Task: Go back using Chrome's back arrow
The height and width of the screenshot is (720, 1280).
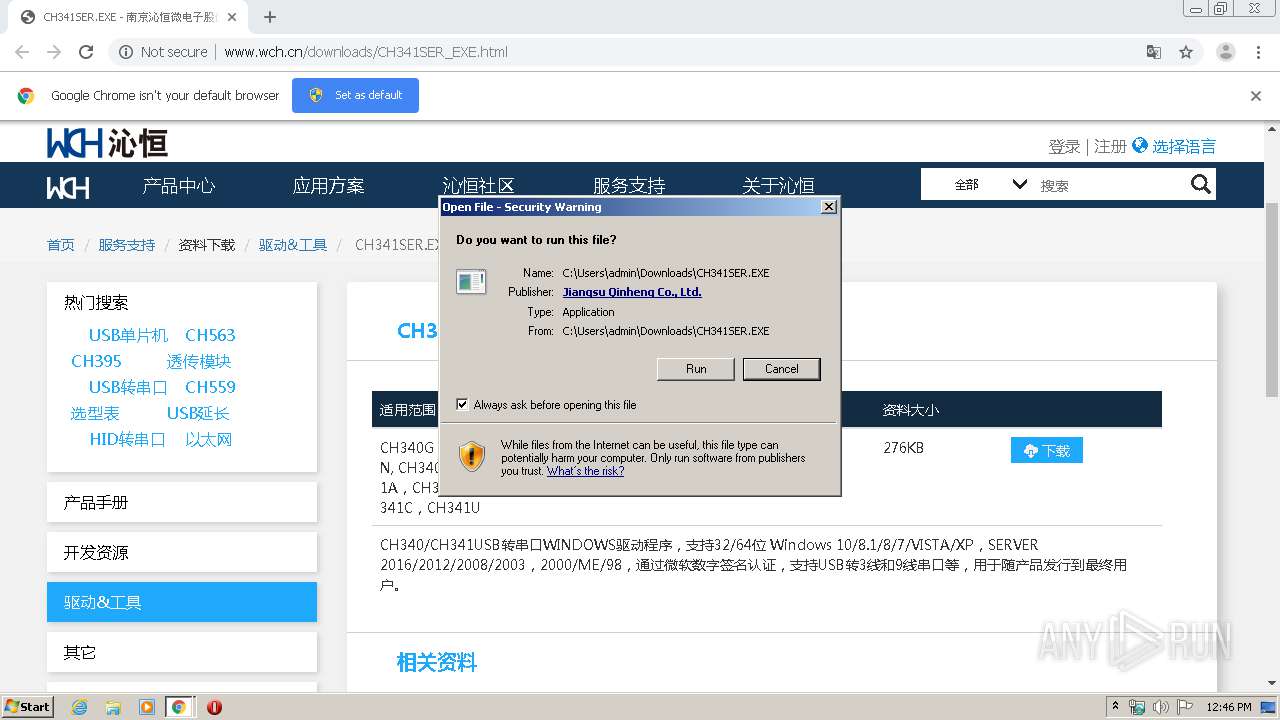Action: click(22, 52)
